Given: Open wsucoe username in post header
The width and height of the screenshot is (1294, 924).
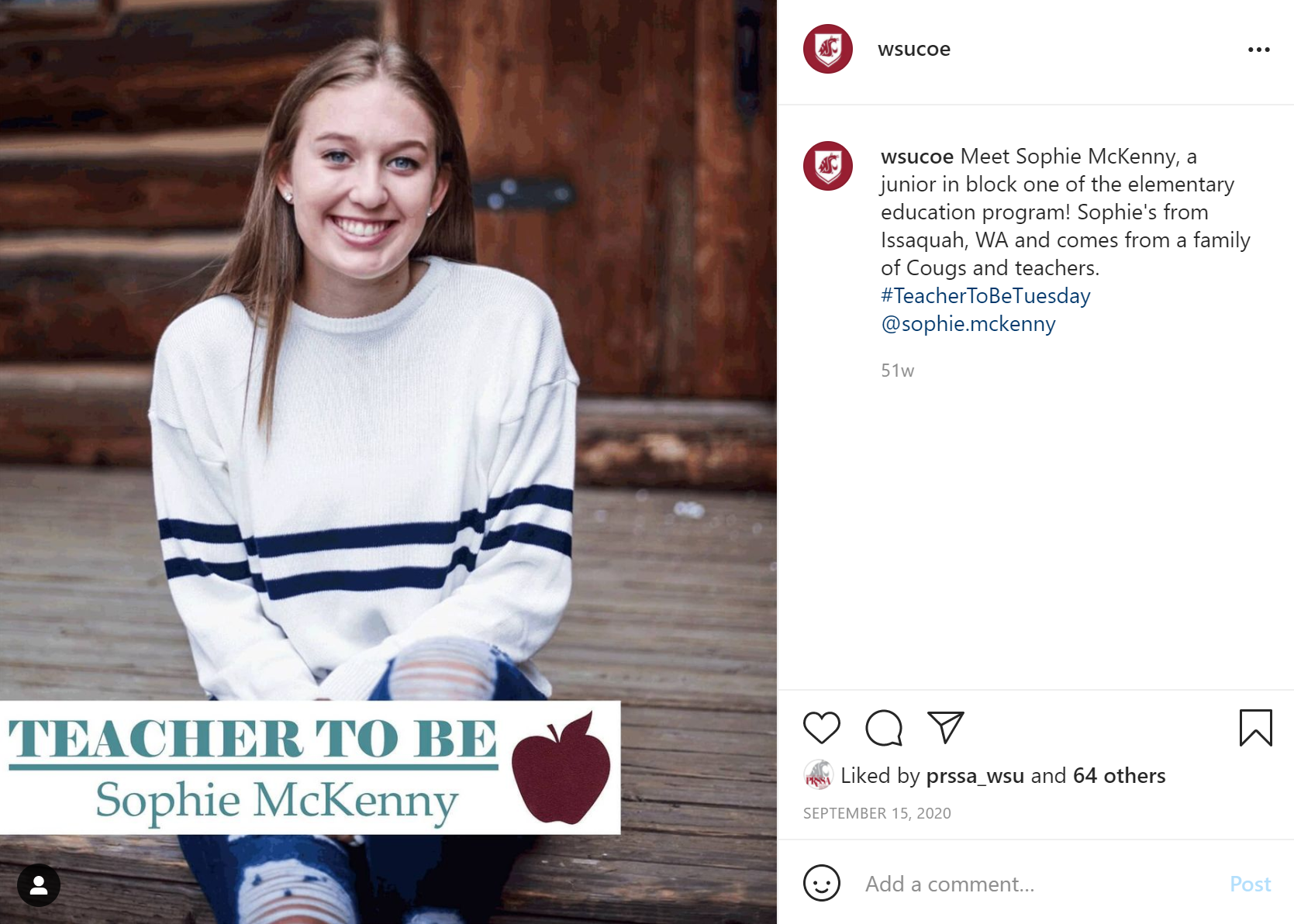Looking at the screenshot, I should click(913, 49).
